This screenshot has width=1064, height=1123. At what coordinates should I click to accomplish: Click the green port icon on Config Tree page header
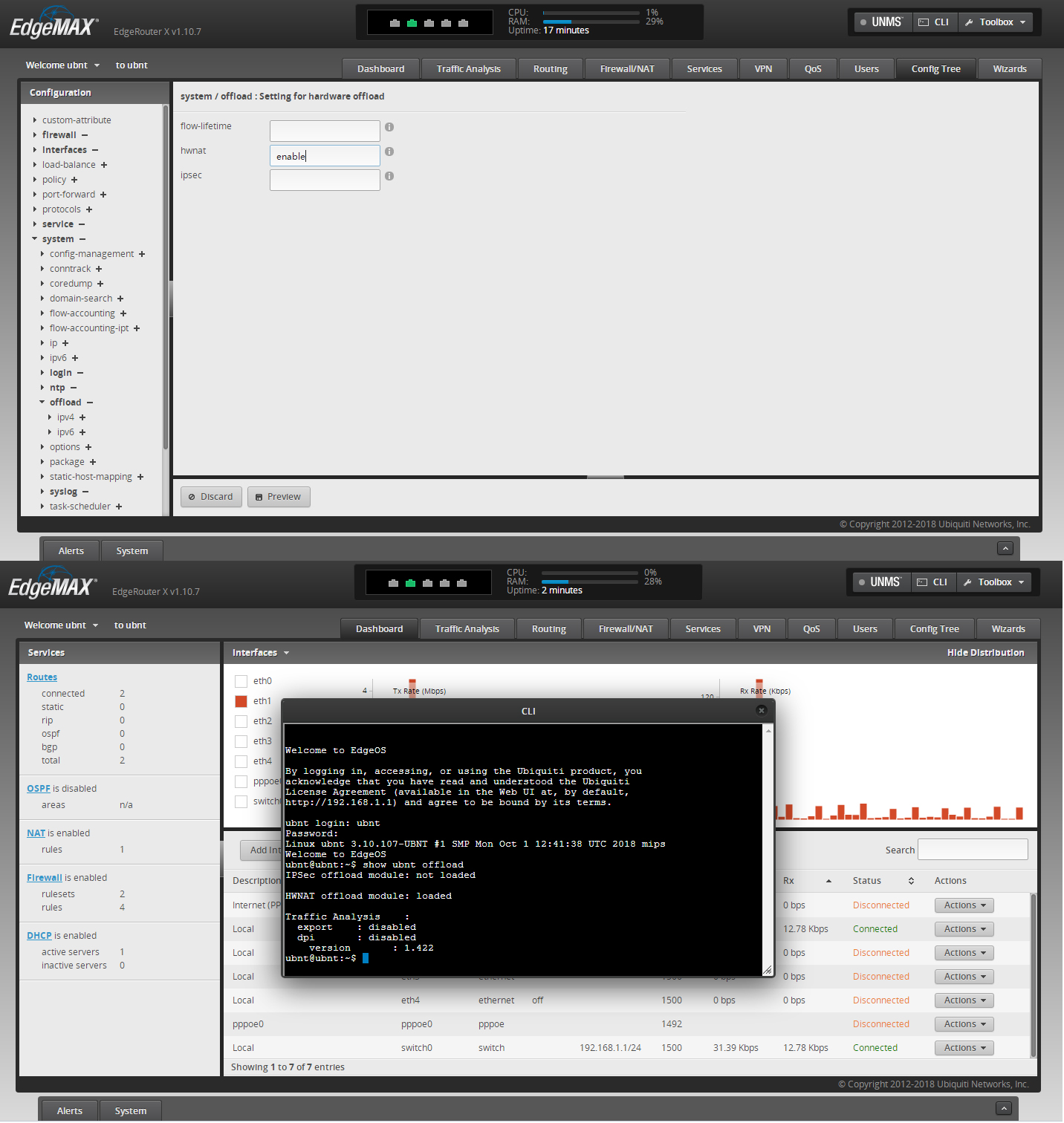coord(412,23)
